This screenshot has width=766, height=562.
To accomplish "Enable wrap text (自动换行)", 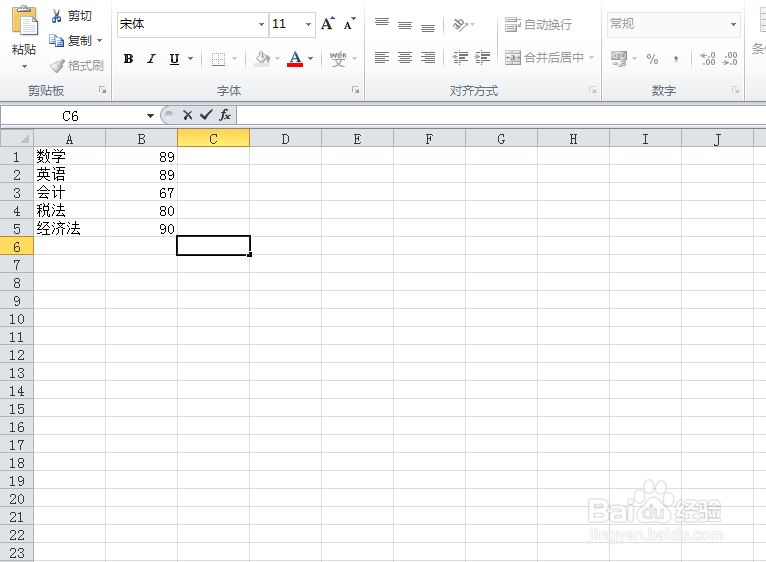I will point(538,24).
